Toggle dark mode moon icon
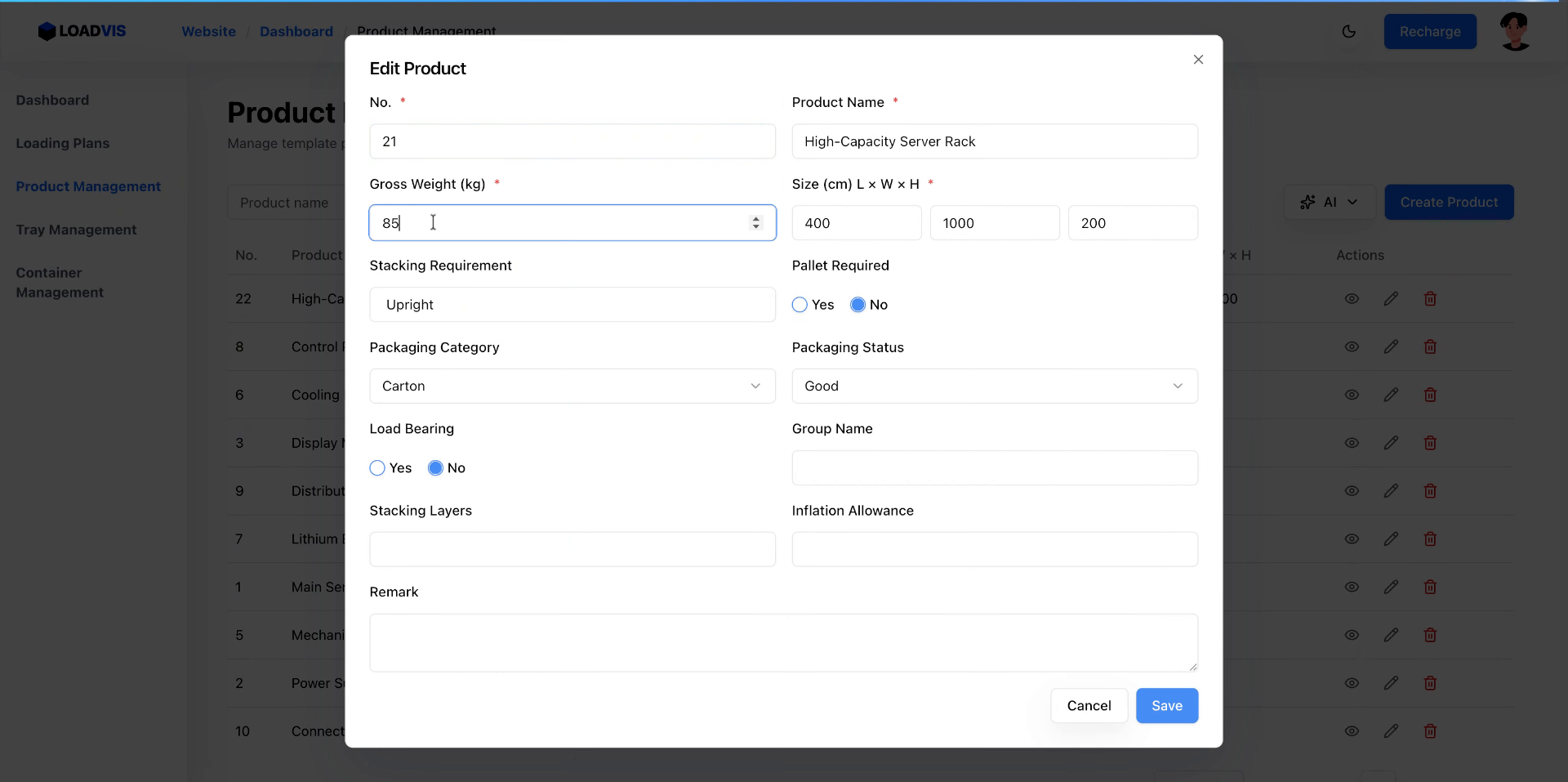 pos(1348,32)
